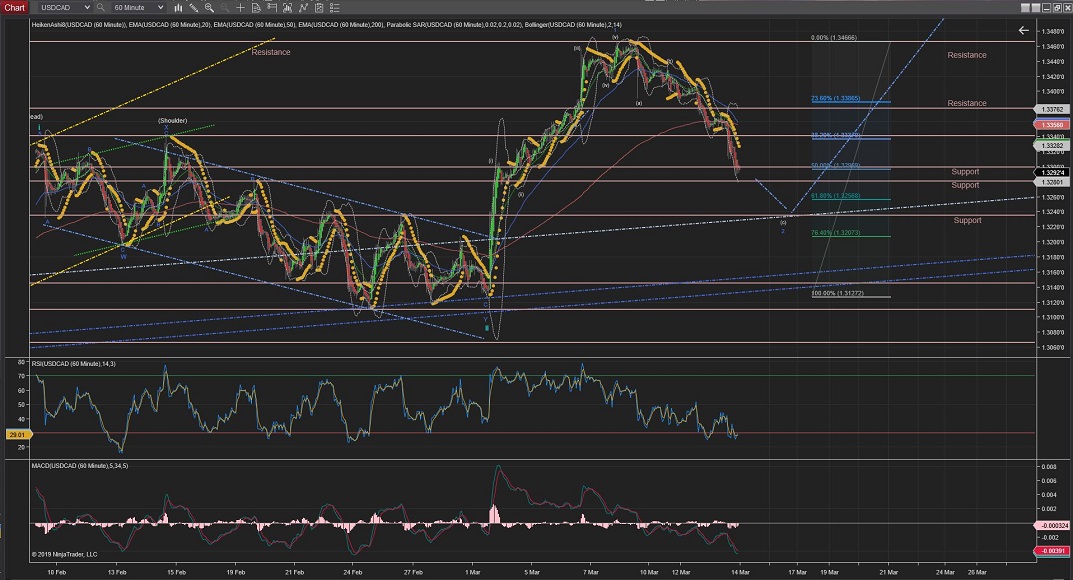Click the 2019 NinjaTrader, LLC copyright text
The width and height of the screenshot is (1073, 580).
[x=64, y=554]
